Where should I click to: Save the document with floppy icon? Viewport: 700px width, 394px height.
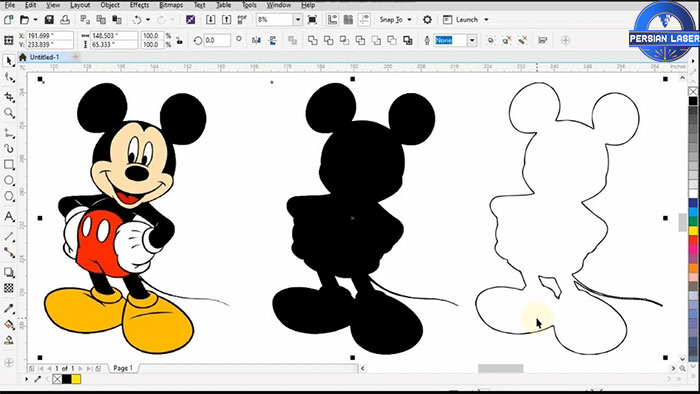pos(49,20)
